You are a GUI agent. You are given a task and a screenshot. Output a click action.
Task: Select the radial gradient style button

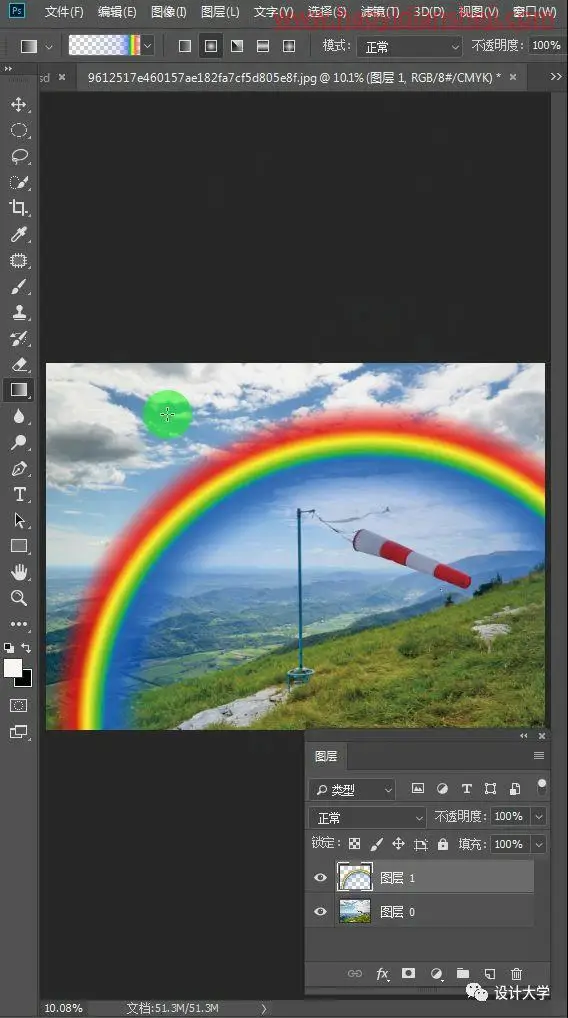coord(211,46)
